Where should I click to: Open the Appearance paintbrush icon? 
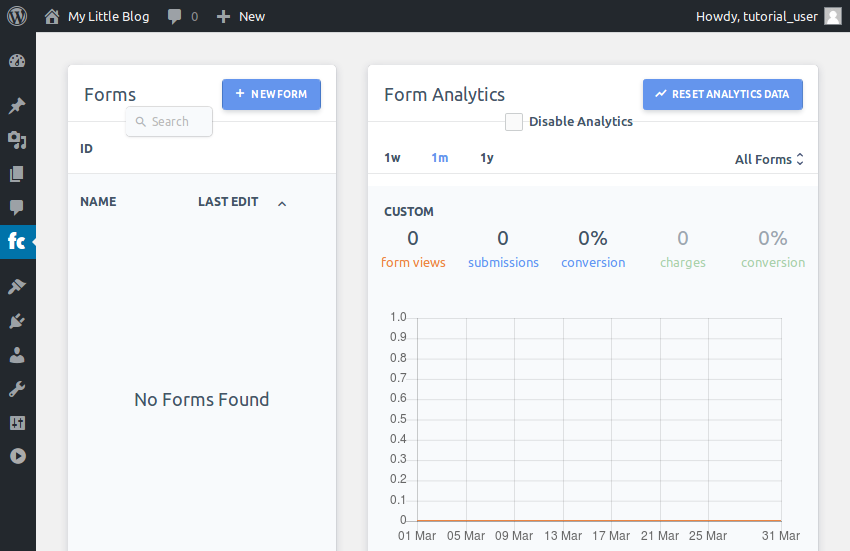click(x=17, y=286)
